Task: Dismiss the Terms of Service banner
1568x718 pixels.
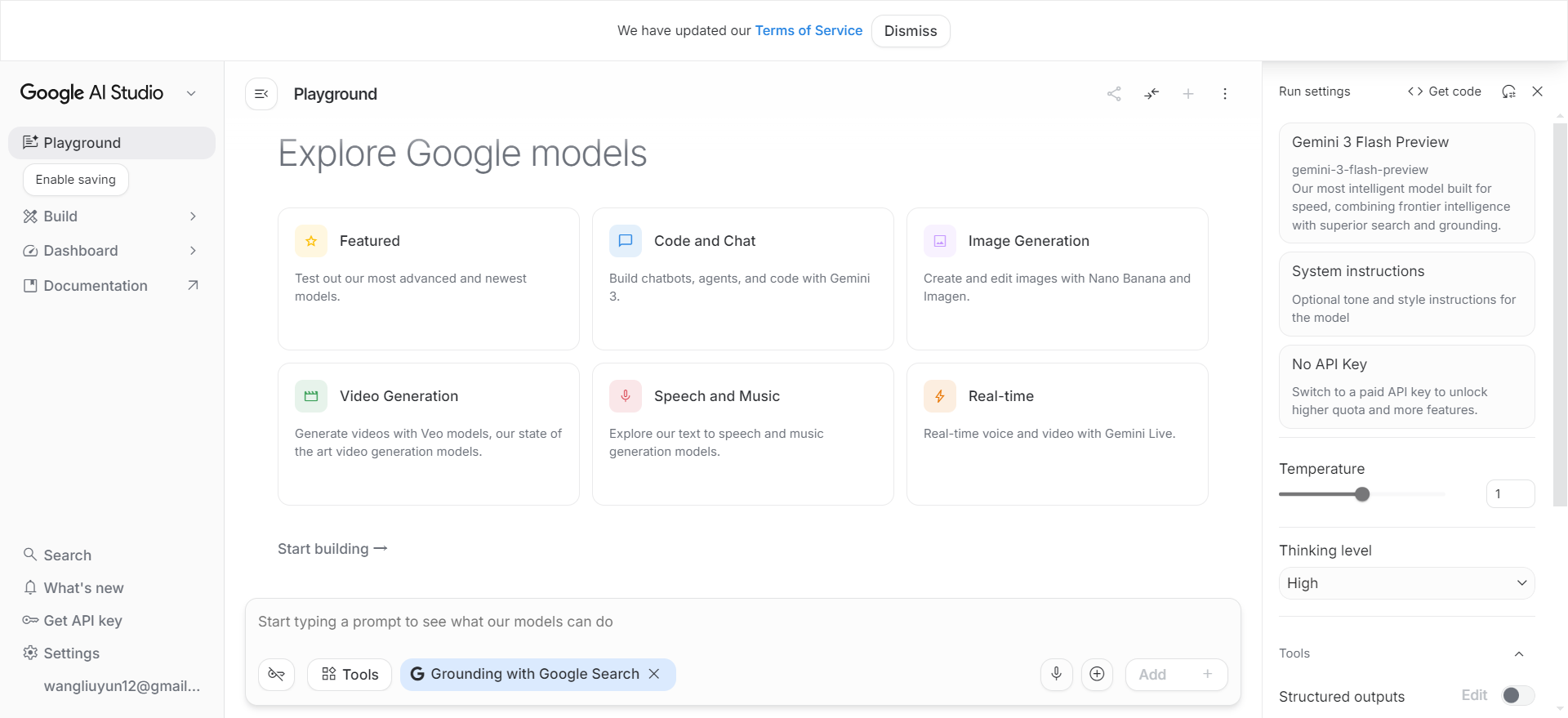Action: pyautogui.click(x=911, y=31)
